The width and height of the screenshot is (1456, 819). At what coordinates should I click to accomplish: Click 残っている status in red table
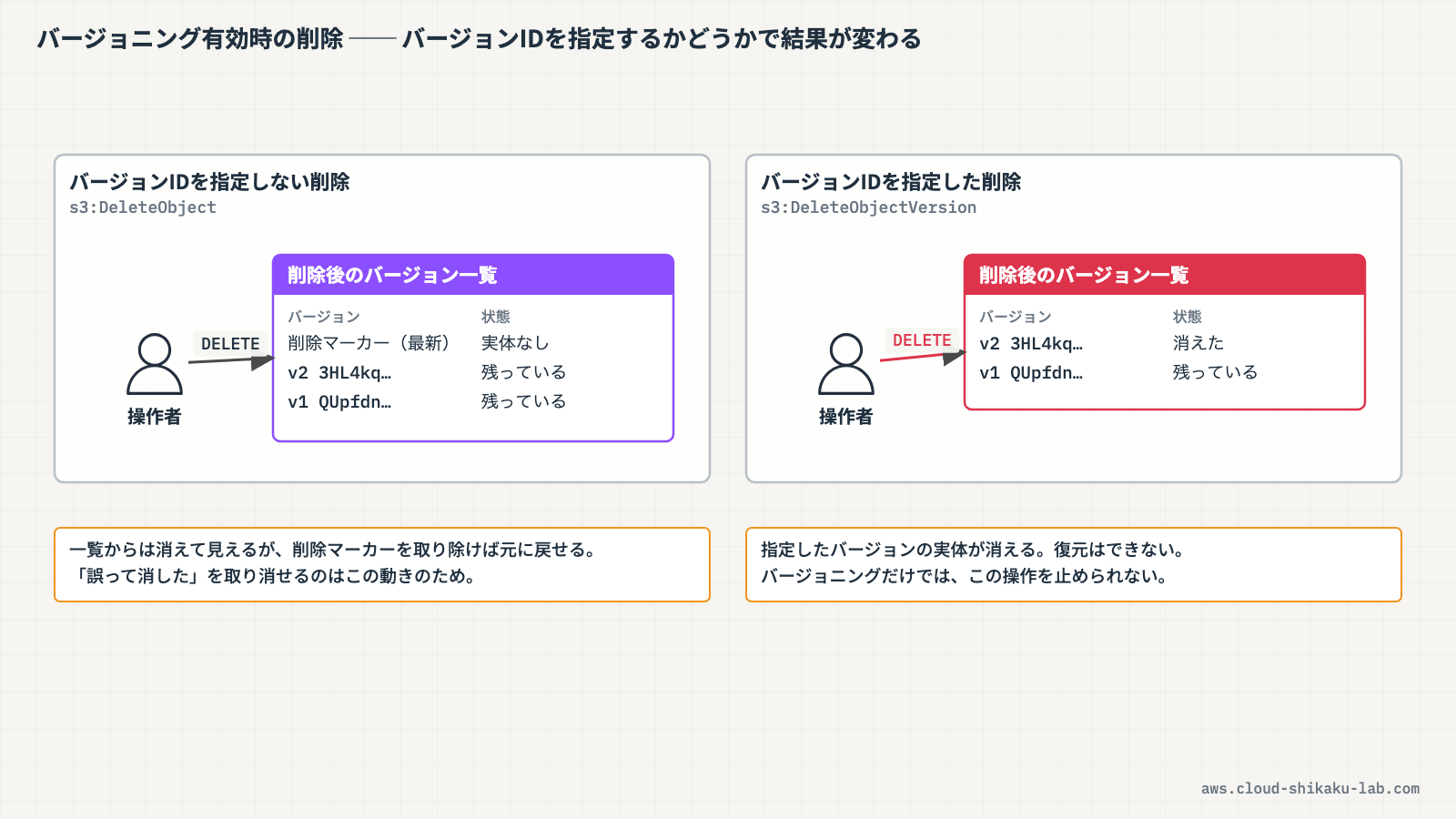[1216, 372]
